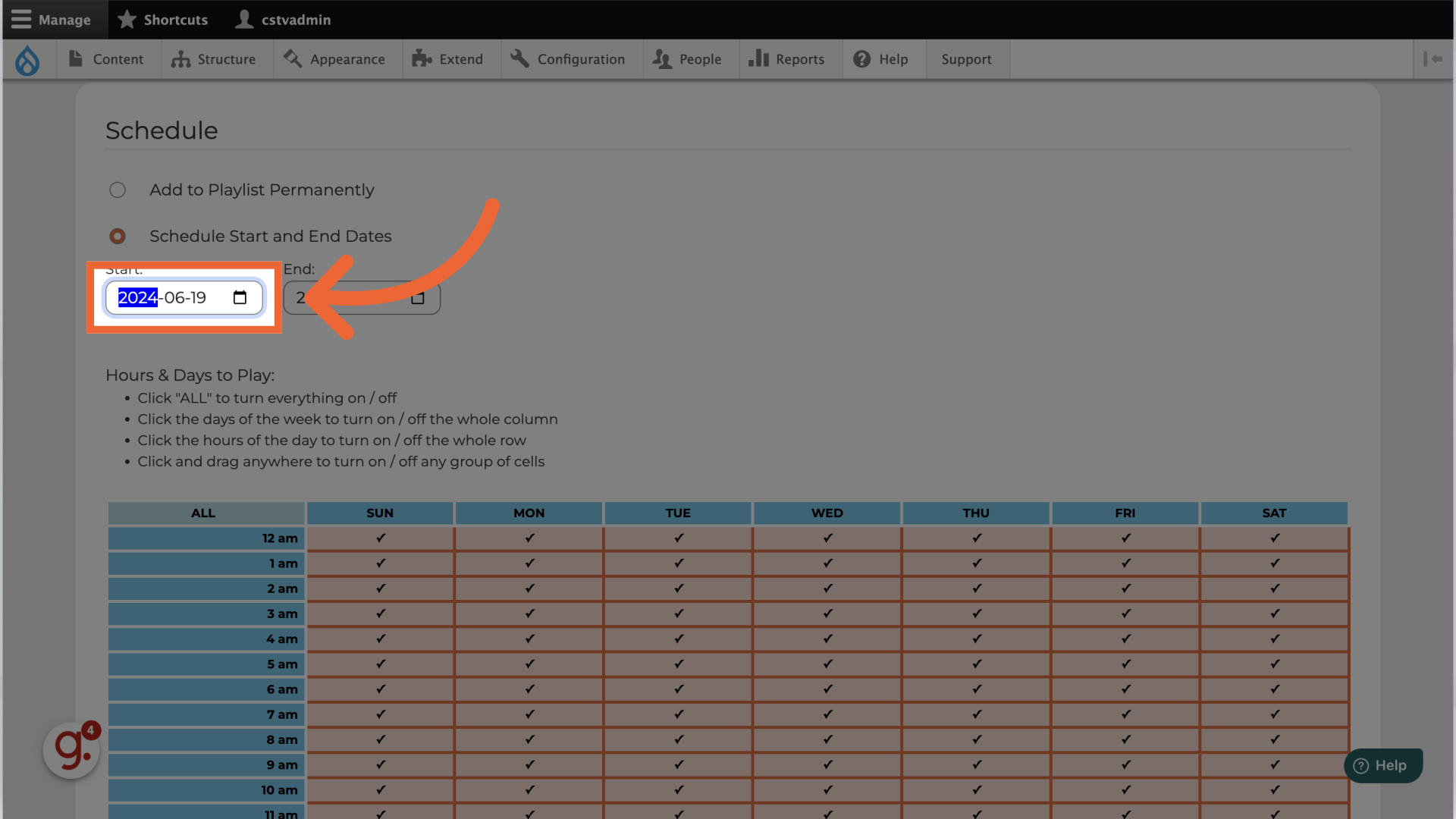Screen dimensions: 1456x819
Task: Toggle the Sunday 12 am schedule cell
Action: coord(380,538)
